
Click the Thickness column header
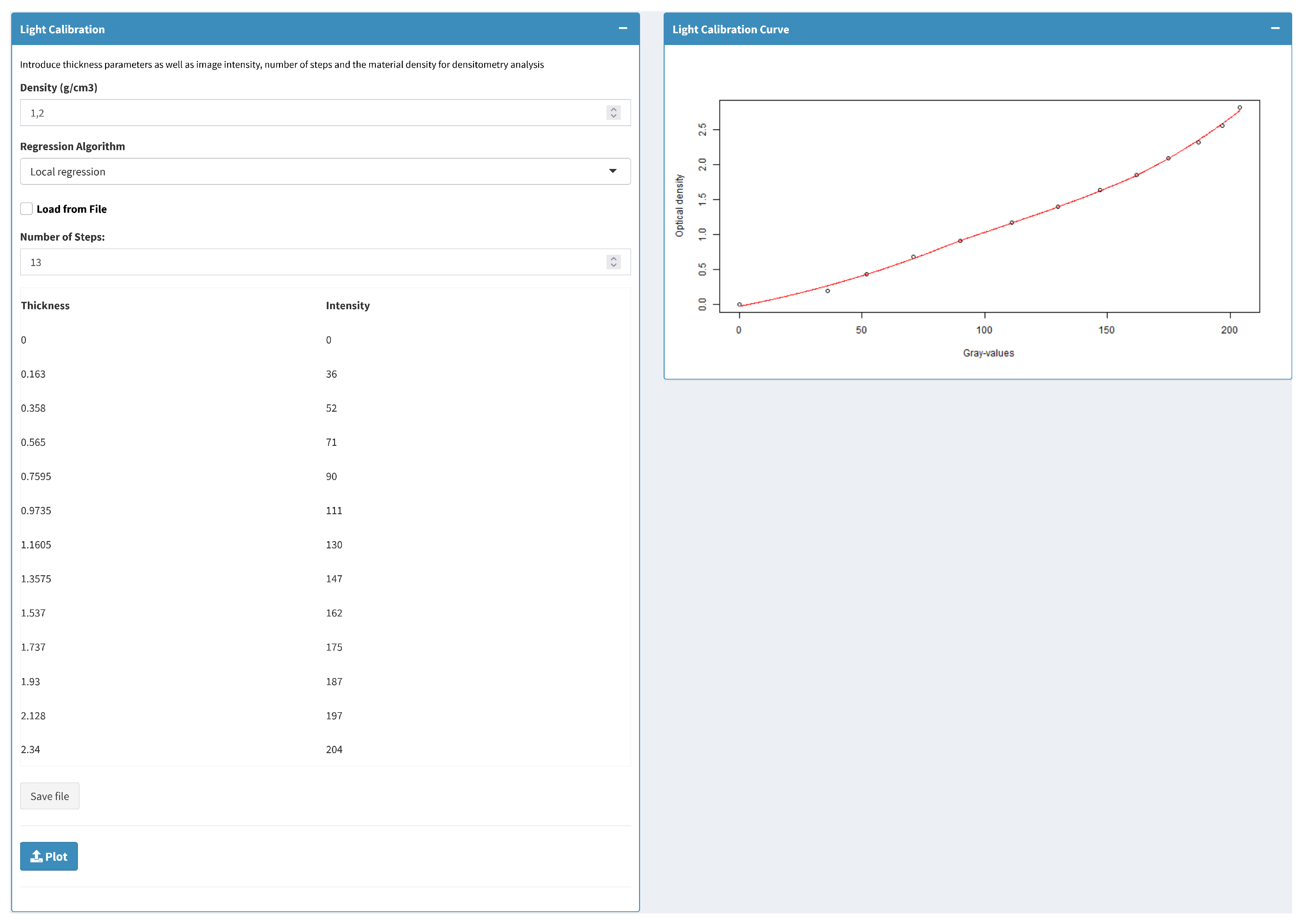pyautogui.click(x=45, y=306)
